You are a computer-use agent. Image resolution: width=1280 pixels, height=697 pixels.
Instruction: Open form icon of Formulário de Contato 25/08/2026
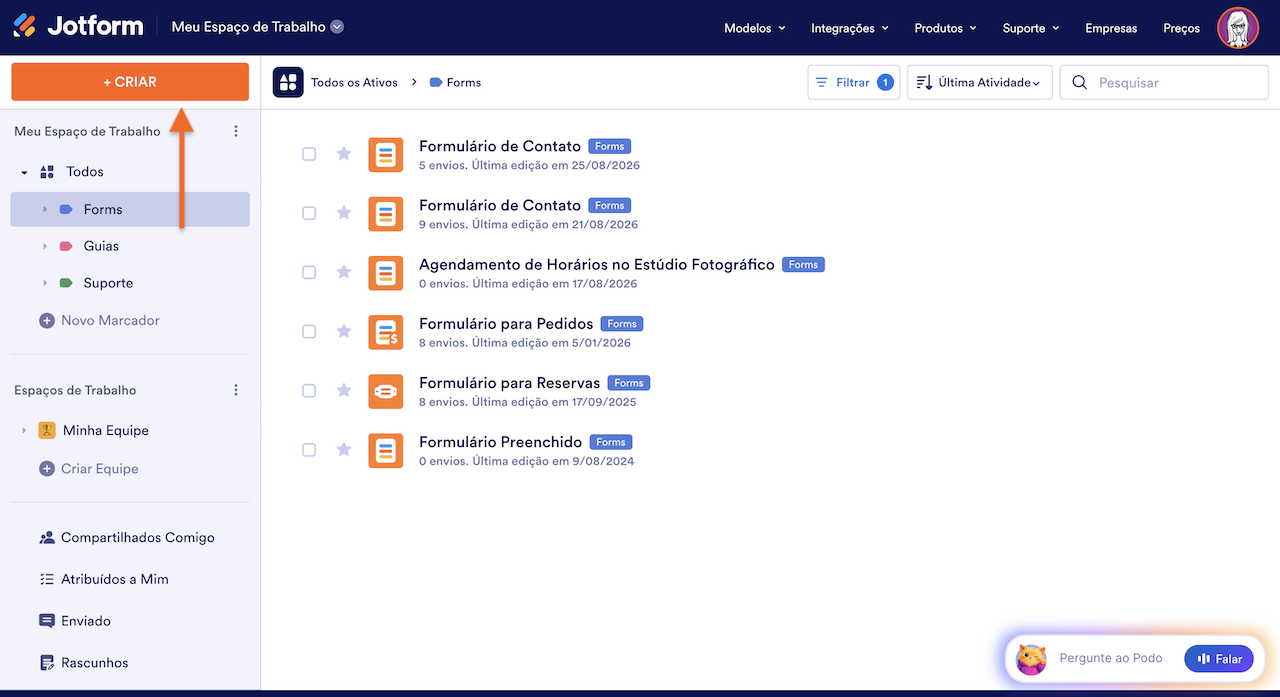pos(386,155)
